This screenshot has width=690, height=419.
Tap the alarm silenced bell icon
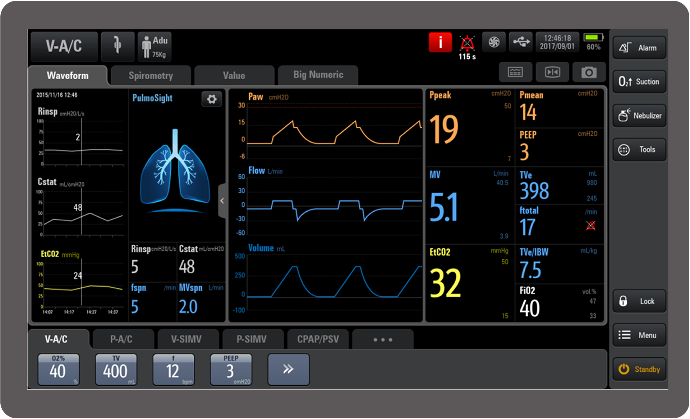pos(466,42)
